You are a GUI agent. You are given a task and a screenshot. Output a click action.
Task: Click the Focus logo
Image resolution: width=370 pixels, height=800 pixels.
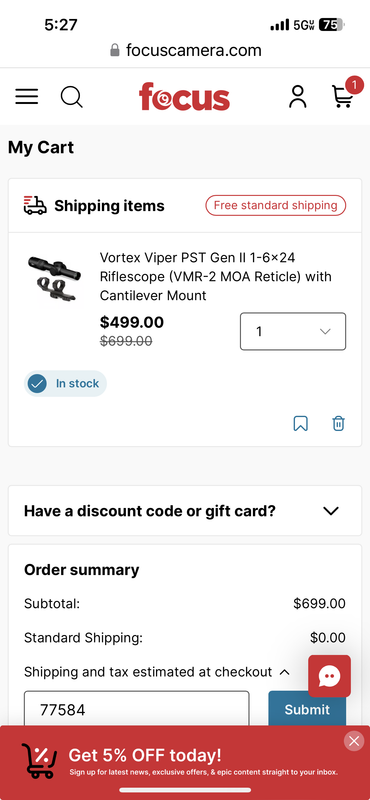184,96
